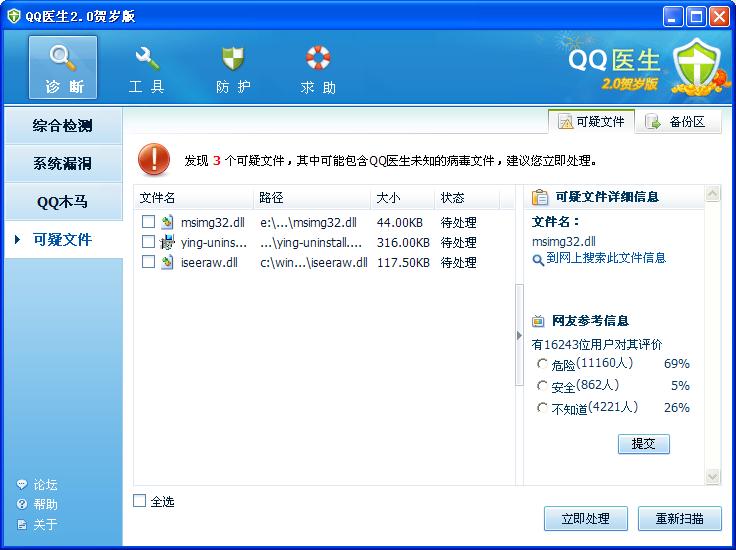Select the 安全 (862人) radio option
This screenshot has height=550, width=736.
(x=542, y=386)
